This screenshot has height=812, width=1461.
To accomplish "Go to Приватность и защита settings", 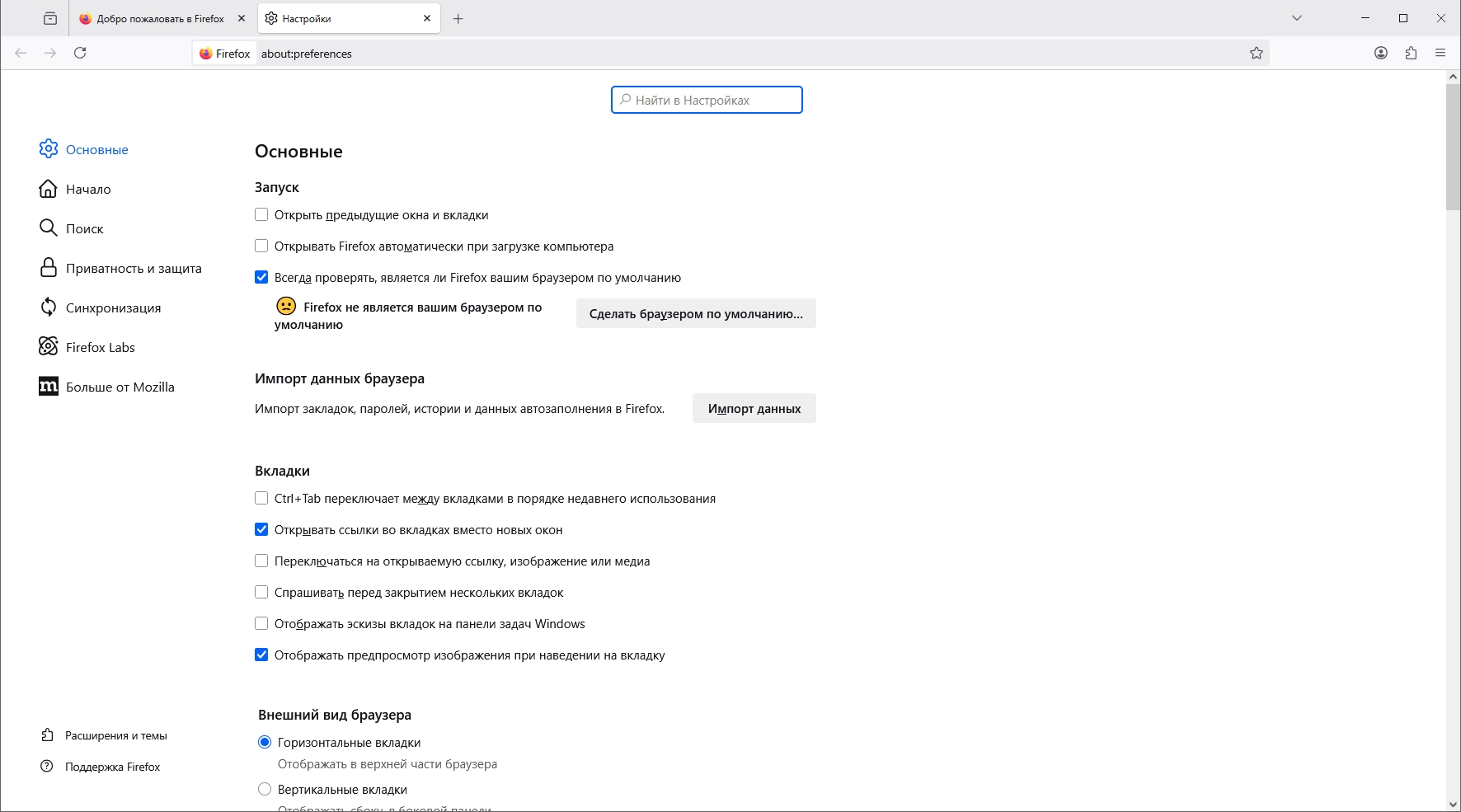I will point(134,268).
